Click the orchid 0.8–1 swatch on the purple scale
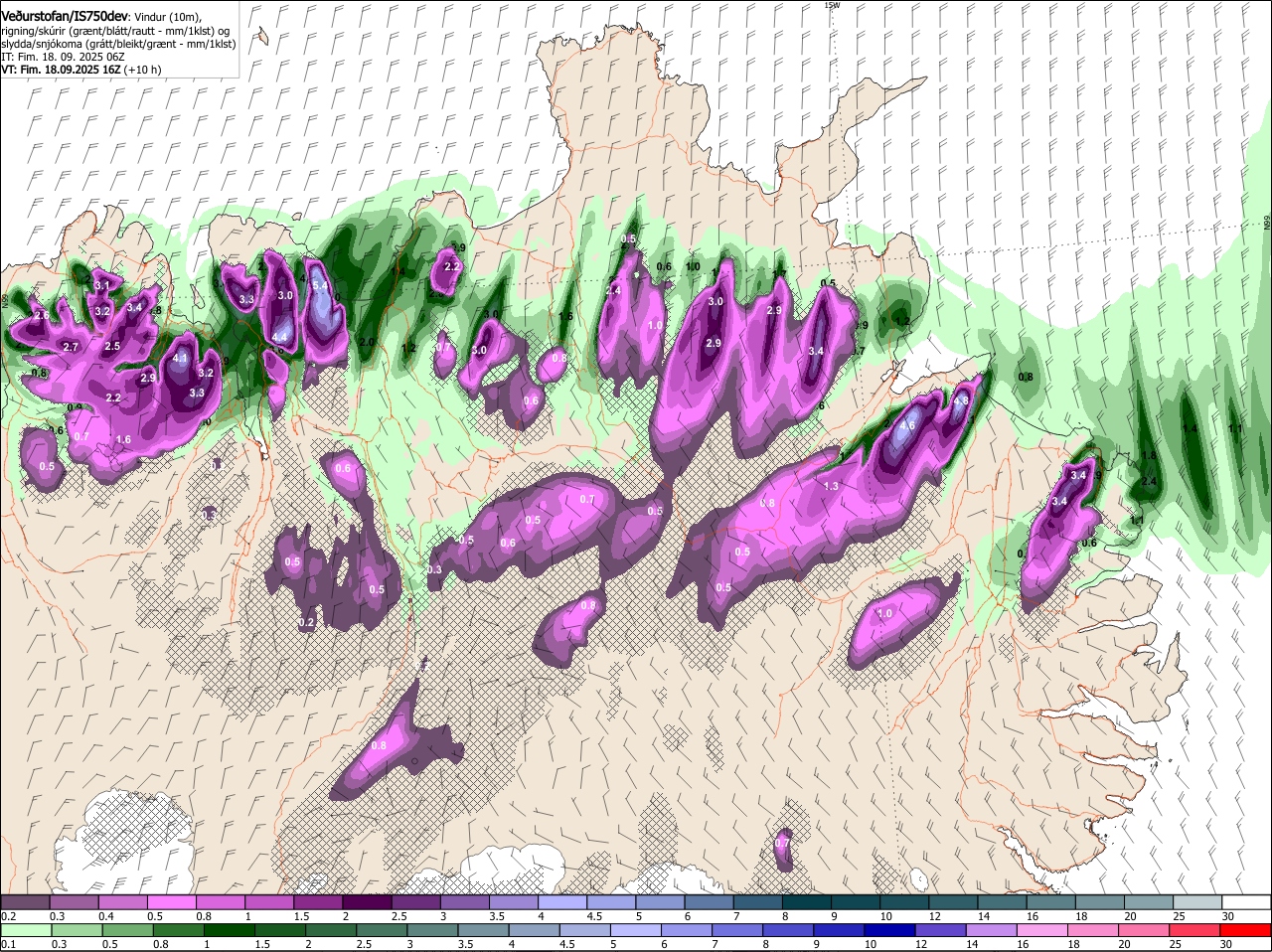Viewport: 1272px width, 952px height. [220, 901]
